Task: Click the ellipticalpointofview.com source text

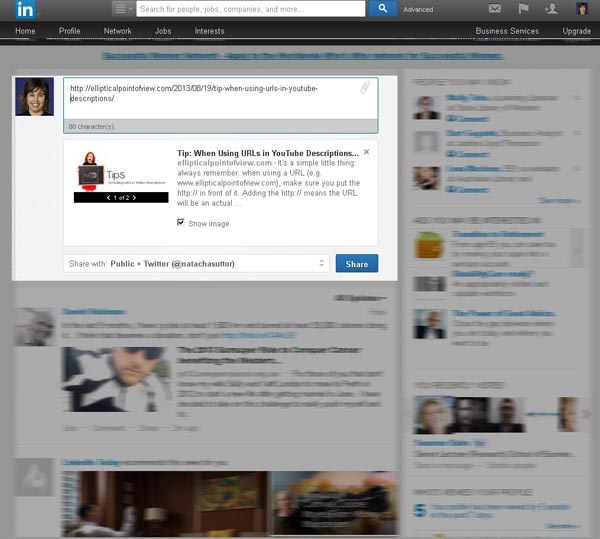Action: click(224, 163)
